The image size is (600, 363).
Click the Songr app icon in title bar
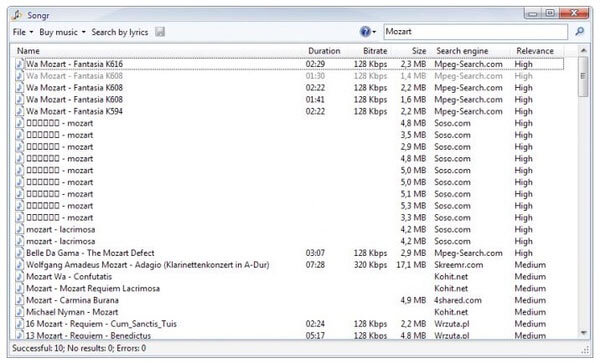16,15
